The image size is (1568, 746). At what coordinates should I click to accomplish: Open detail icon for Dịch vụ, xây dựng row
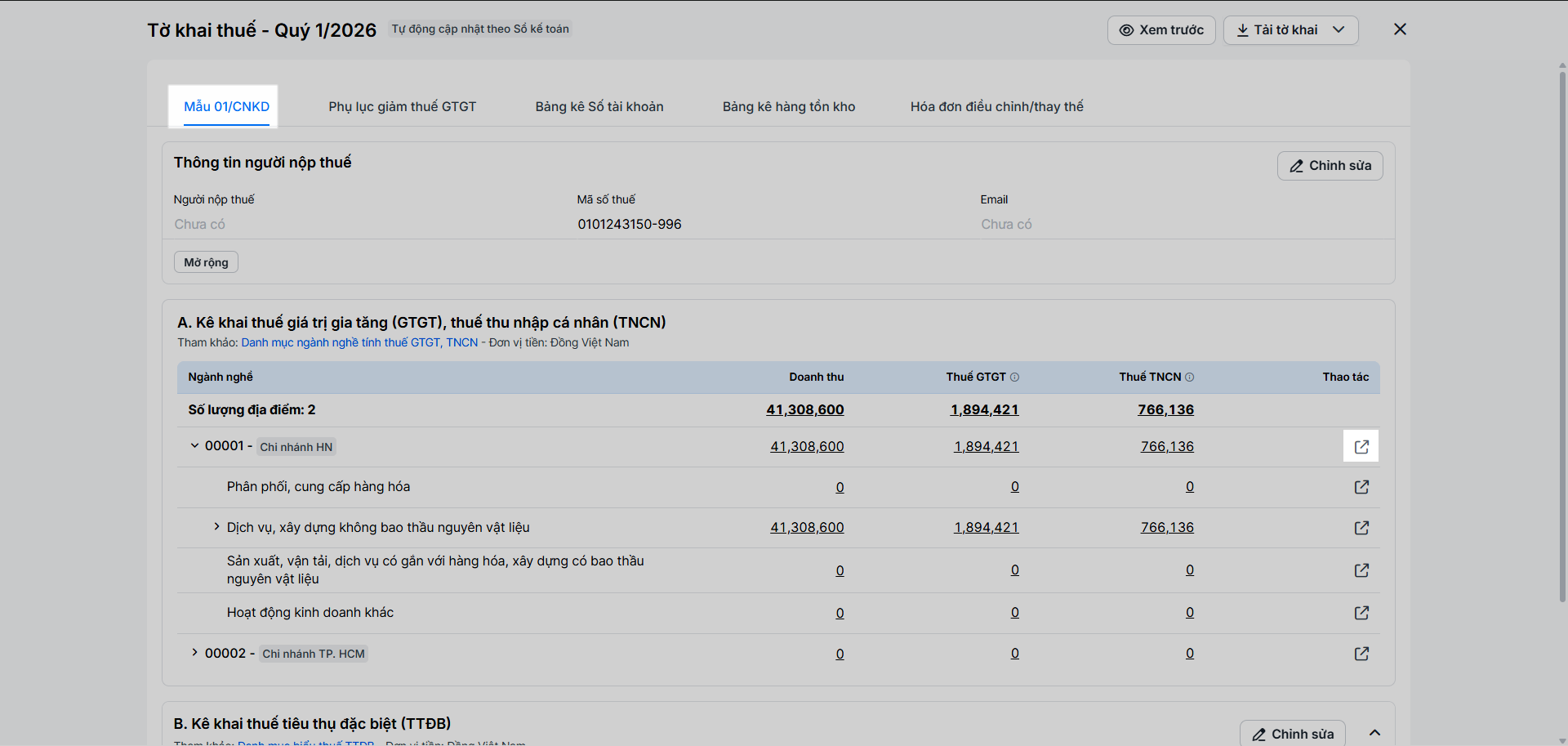(1361, 528)
